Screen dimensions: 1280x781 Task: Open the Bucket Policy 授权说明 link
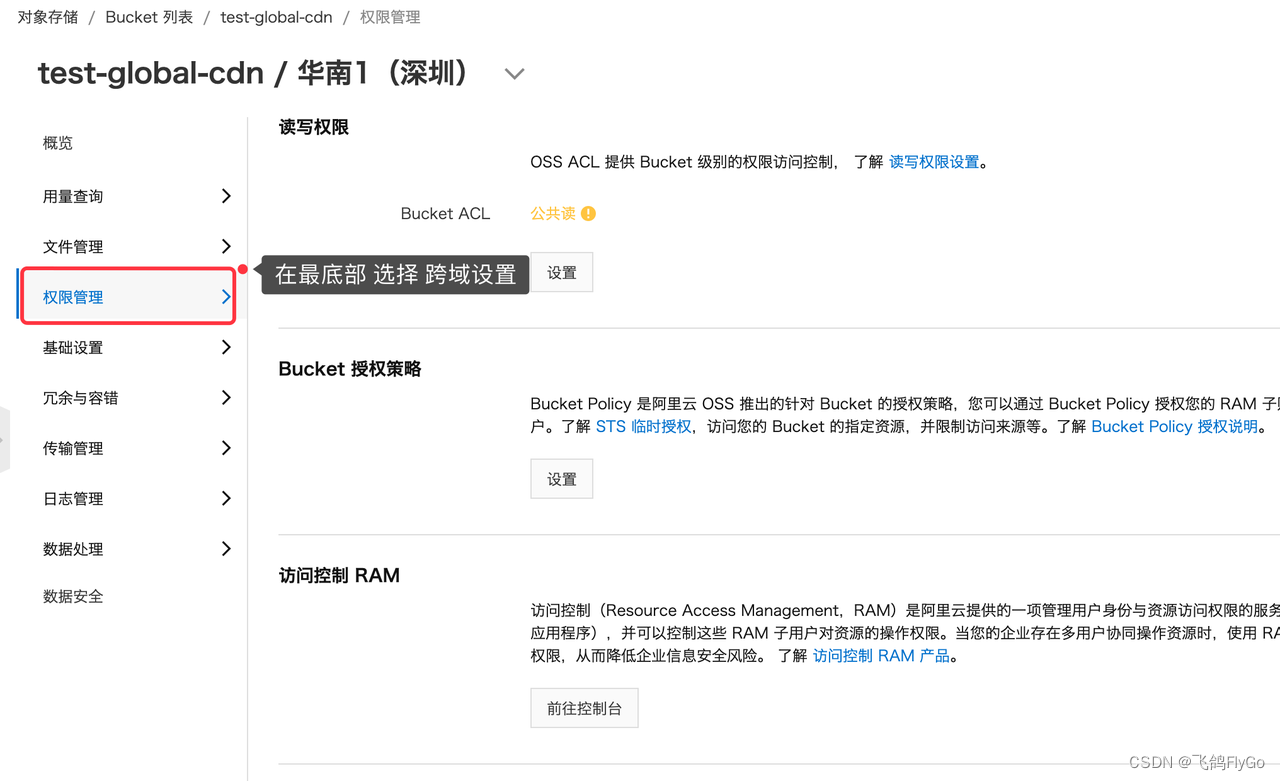tap(1174, 425)
